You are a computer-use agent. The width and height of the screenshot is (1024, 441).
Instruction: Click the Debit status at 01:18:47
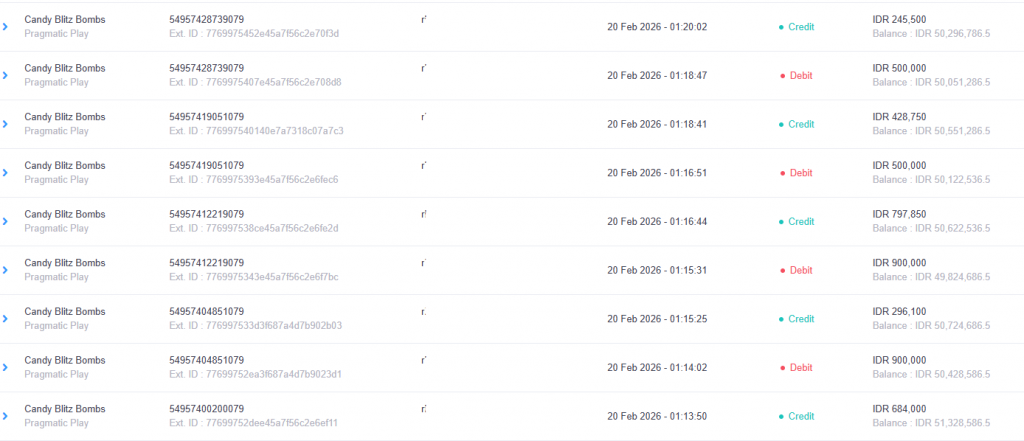(x=800, y=76)
